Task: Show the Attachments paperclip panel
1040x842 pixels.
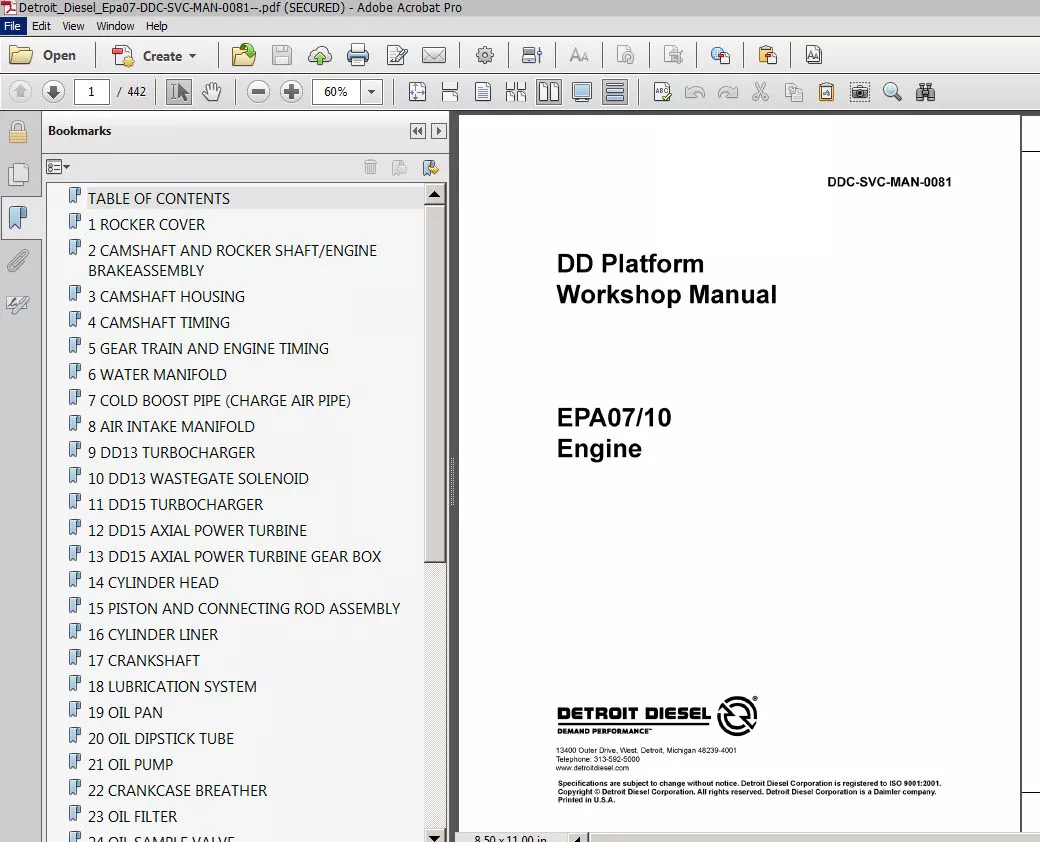Action: tap(18, 261)
